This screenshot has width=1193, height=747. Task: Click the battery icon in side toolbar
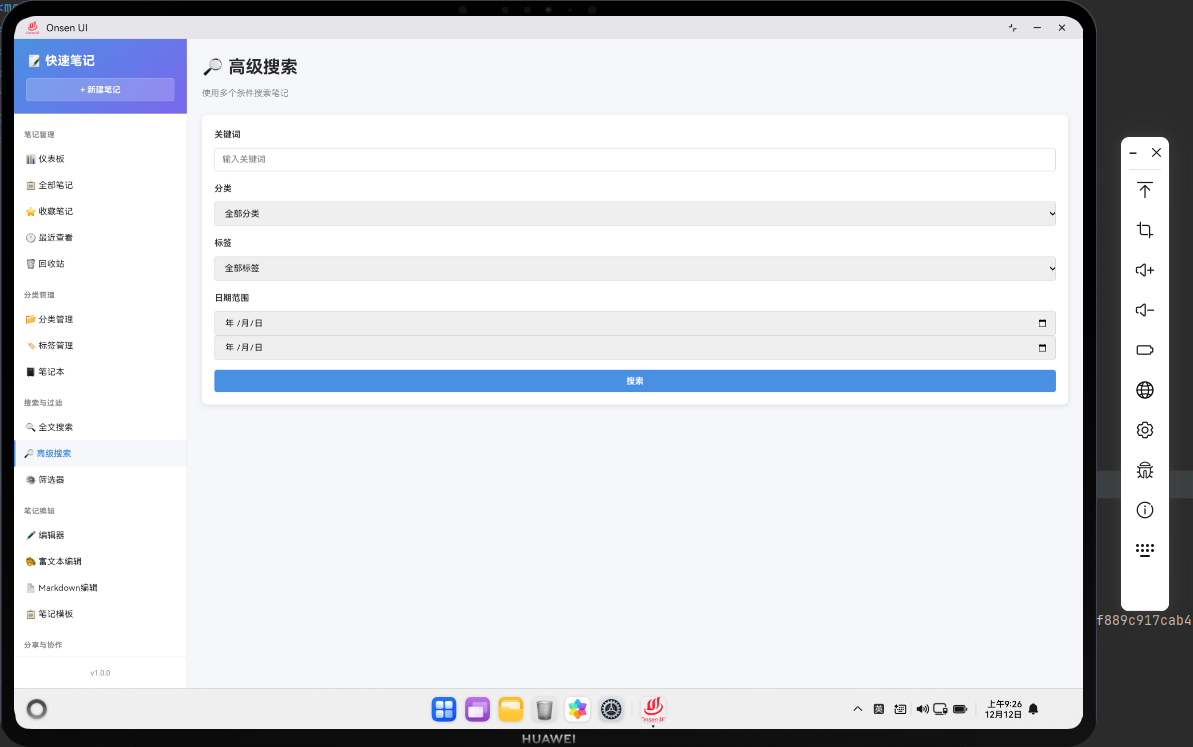click(x=1144, y=350)
